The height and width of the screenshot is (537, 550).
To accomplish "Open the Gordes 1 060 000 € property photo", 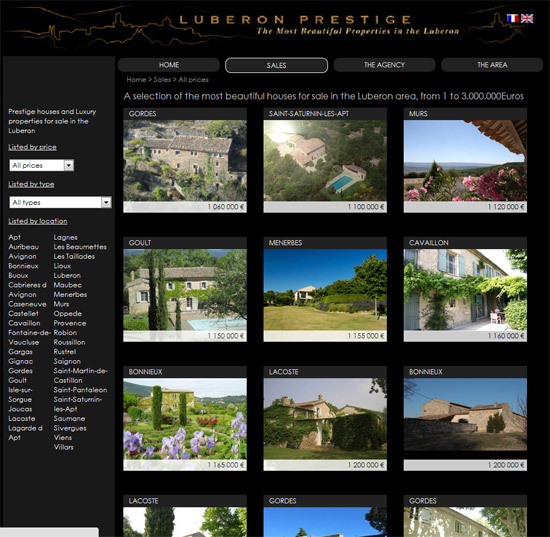I will [x=185, y=160].
